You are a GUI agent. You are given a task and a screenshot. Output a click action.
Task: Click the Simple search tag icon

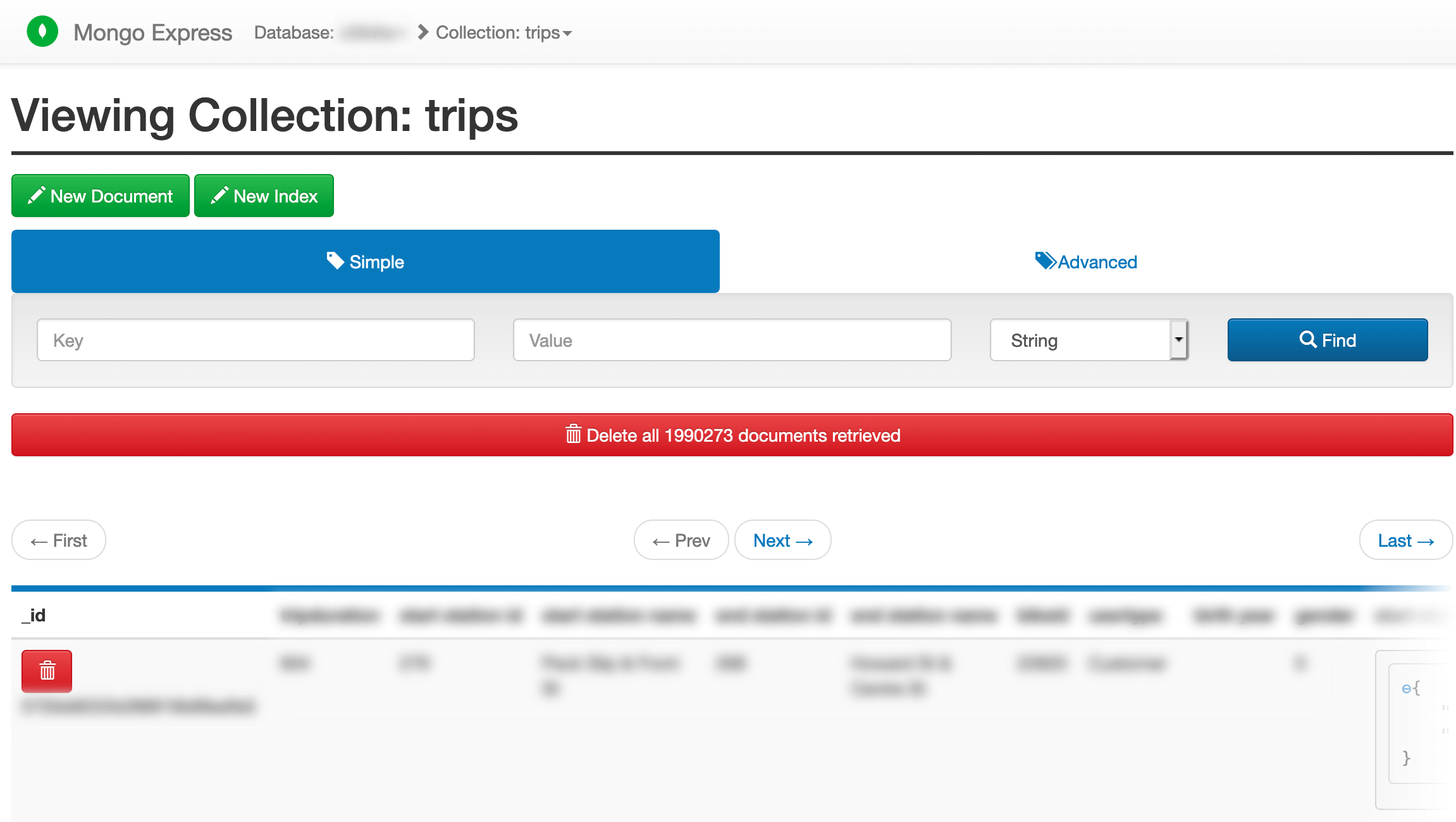335,262
